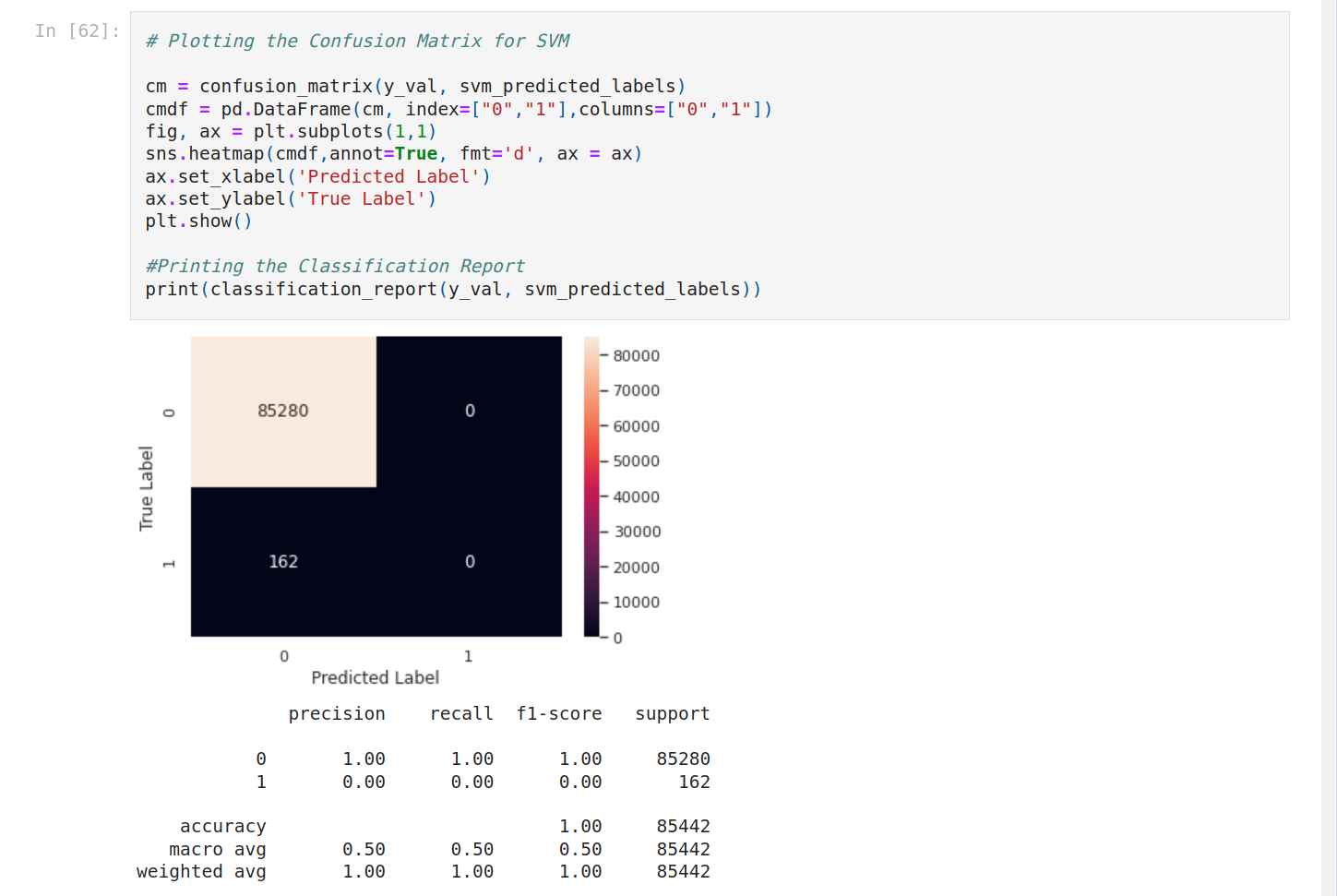Click the sns.heatmap code line

pyautogui.click(x=394, y=153)
